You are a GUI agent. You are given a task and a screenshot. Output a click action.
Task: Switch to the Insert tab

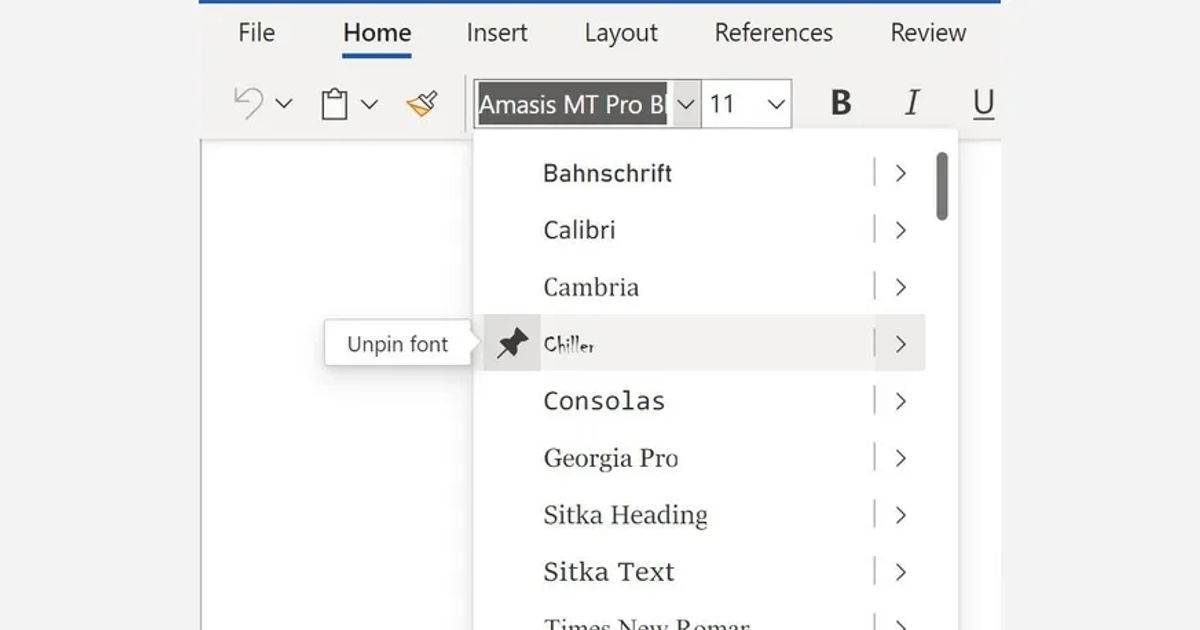tap(496, 32)
